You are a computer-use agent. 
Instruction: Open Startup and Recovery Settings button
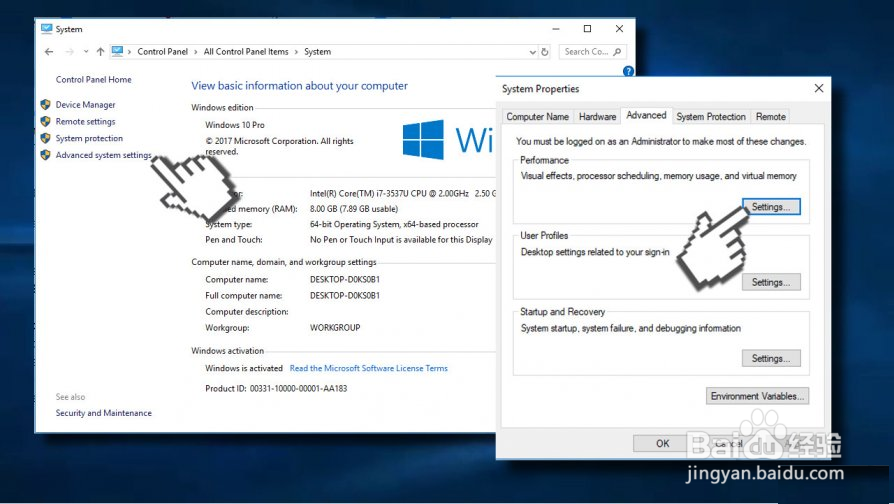point(771,359)
